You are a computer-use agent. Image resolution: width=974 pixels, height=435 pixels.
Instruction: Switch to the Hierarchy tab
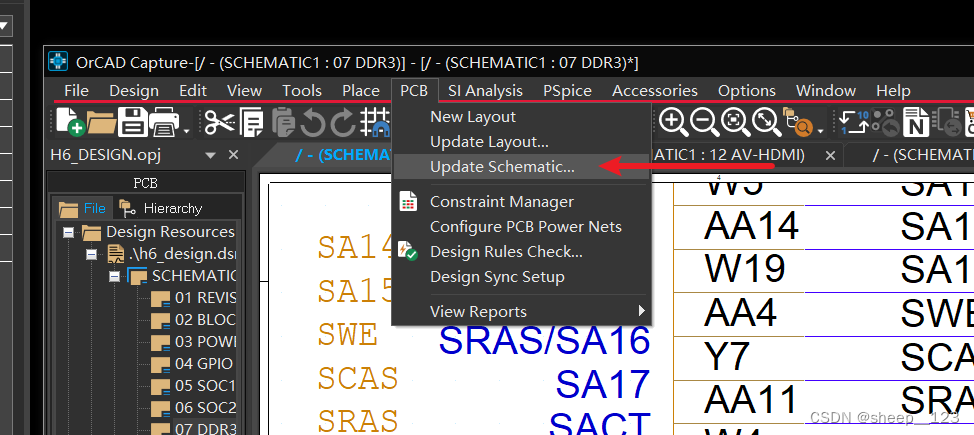coord(161,208)
